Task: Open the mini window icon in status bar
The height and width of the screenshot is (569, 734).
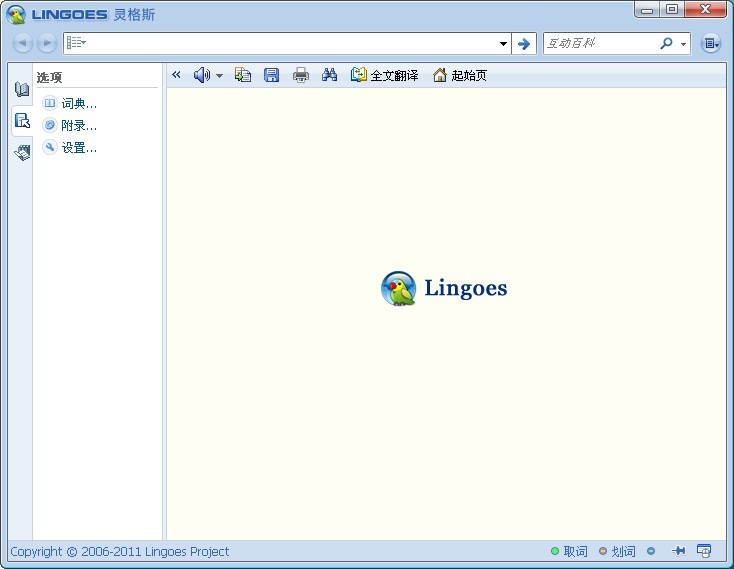Action: pos(704,551)
